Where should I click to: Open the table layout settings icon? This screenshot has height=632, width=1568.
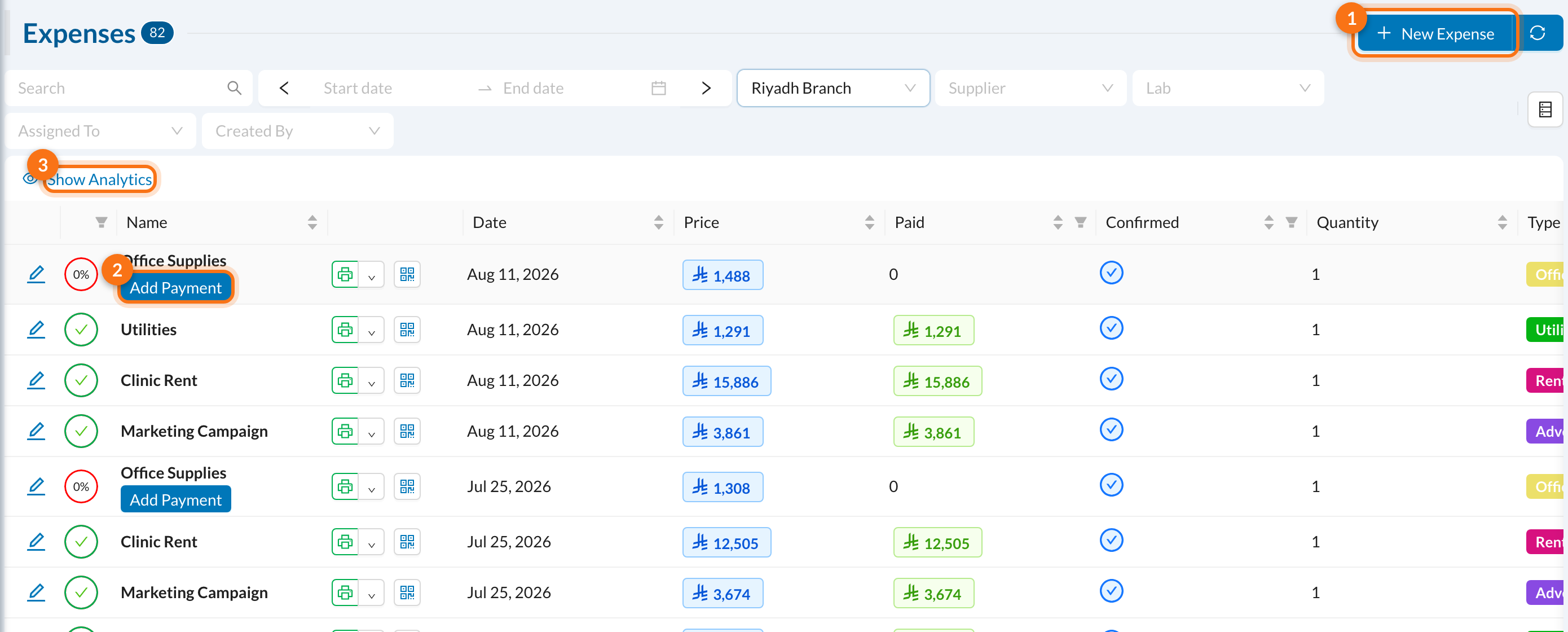[1545, 109]
